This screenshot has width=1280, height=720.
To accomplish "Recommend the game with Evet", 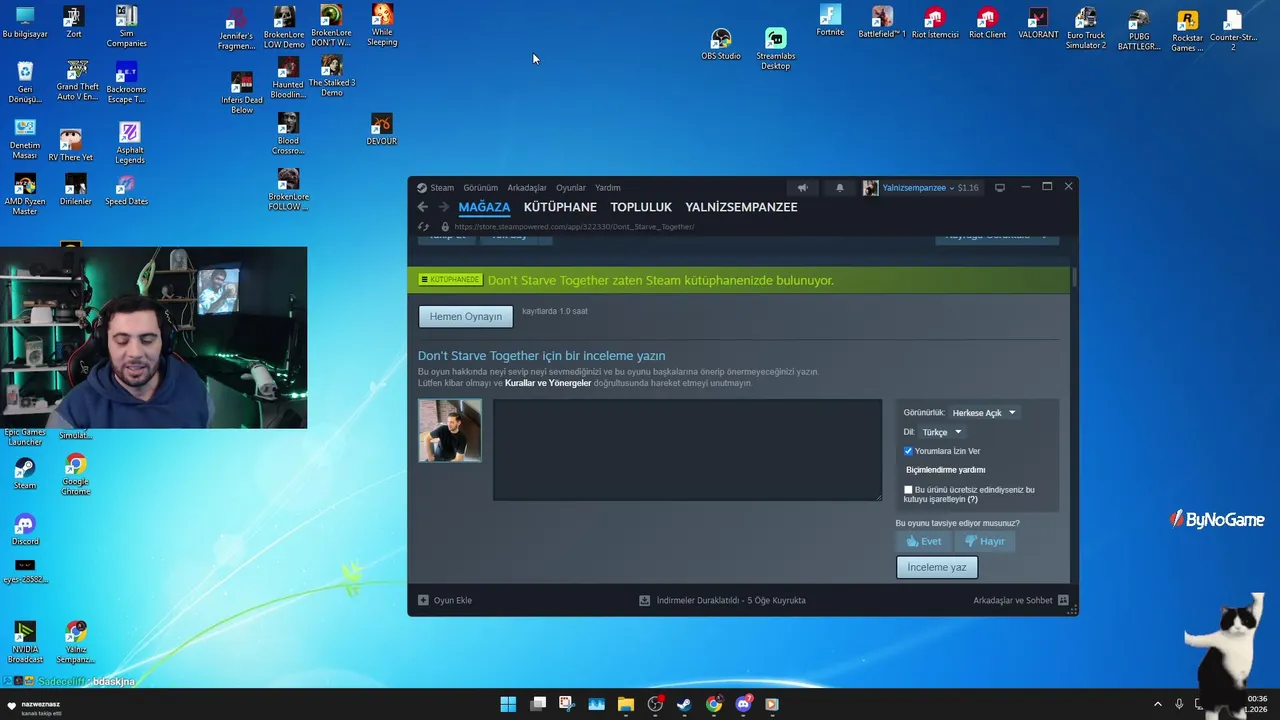I will point(924,541).
